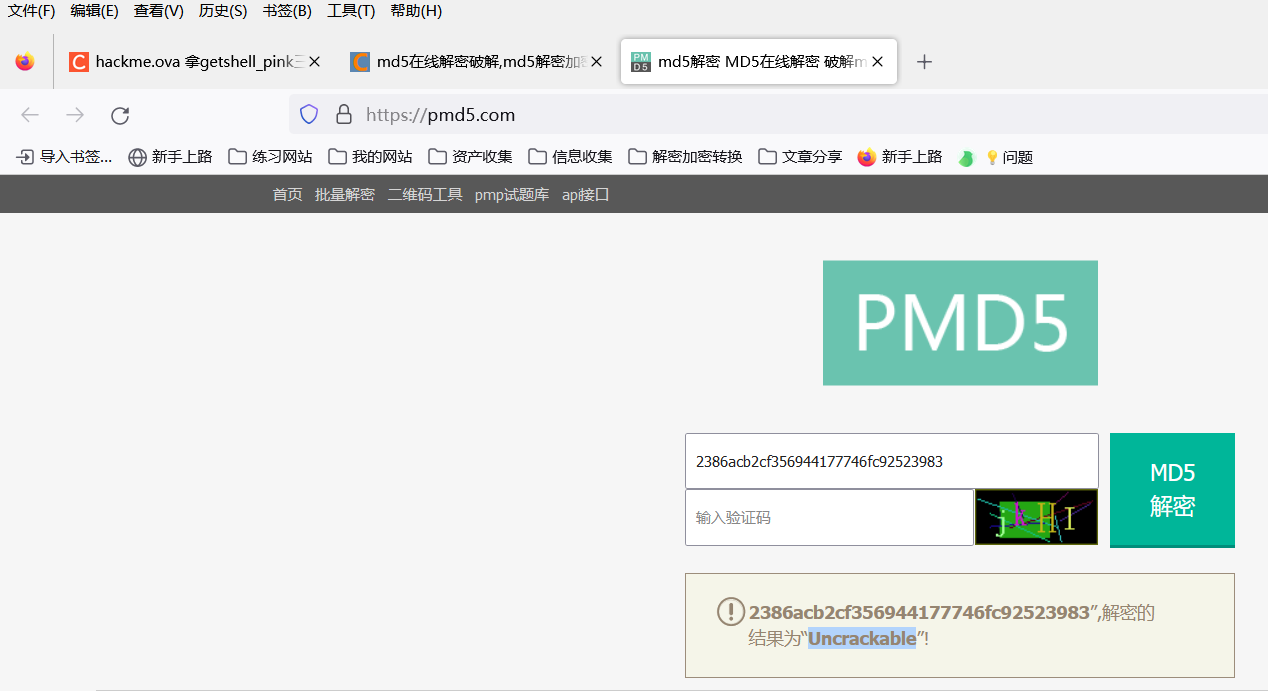
Task: Click the padlock security icon in address bar
Action: (344, 114)
